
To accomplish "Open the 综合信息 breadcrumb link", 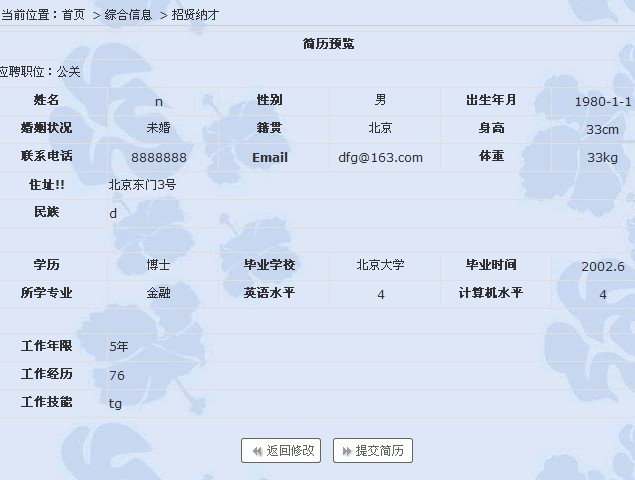I will (128, 15).
